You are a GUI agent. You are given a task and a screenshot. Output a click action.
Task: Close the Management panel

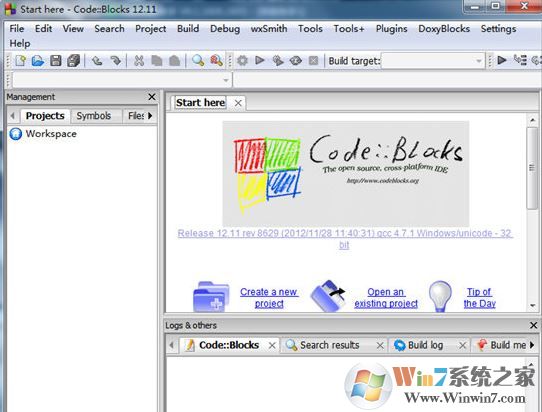pyautogui.click(x=152, y=97)
